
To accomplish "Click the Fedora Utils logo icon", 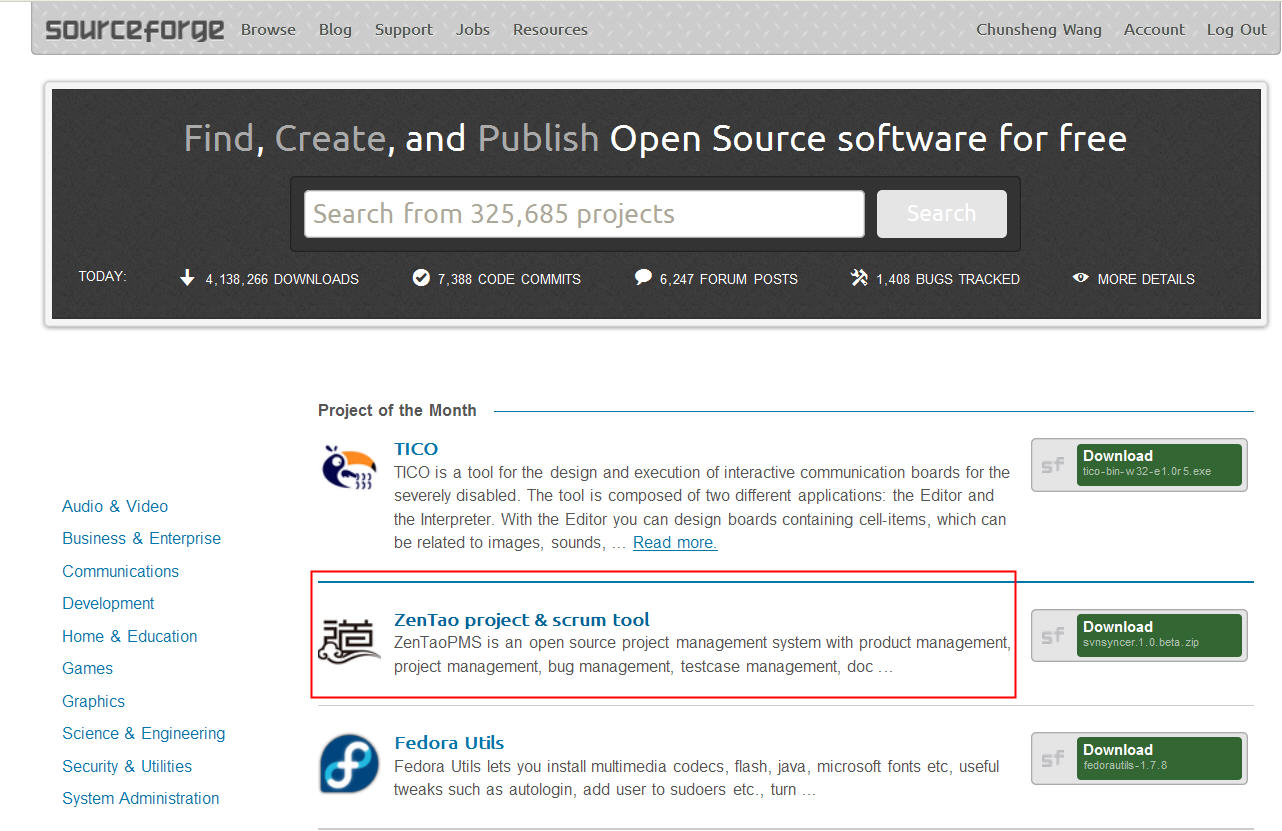I will pyautogui.click(x=349, y=763).
